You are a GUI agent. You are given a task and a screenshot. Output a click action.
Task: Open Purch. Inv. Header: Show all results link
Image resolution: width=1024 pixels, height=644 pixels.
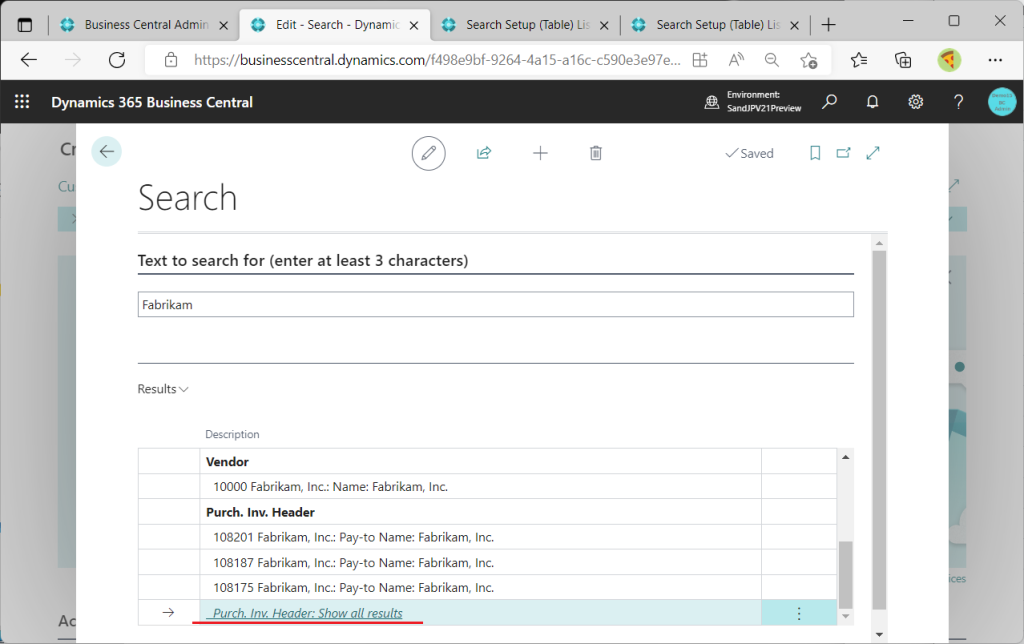[x=308, y=613]
